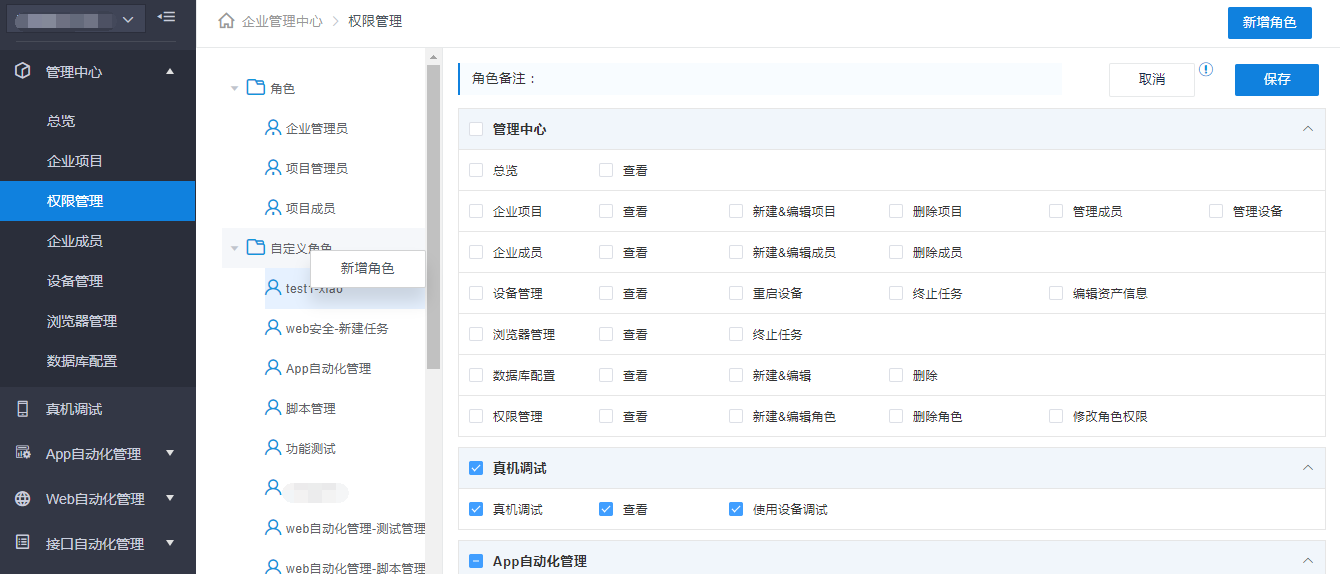Click the user icon of web自动化管理-测试管理
Screen dimensions: 1340x574
point(273,527)
